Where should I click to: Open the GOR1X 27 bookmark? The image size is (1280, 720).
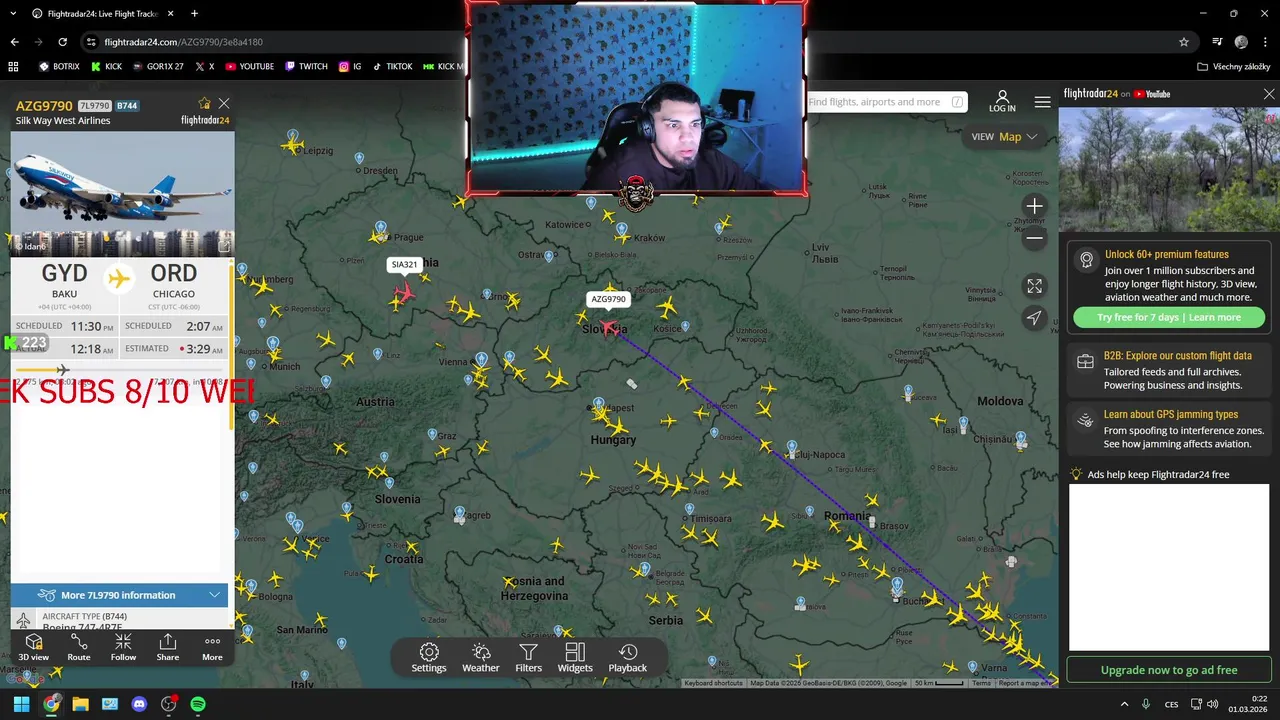tap(157, 66)
